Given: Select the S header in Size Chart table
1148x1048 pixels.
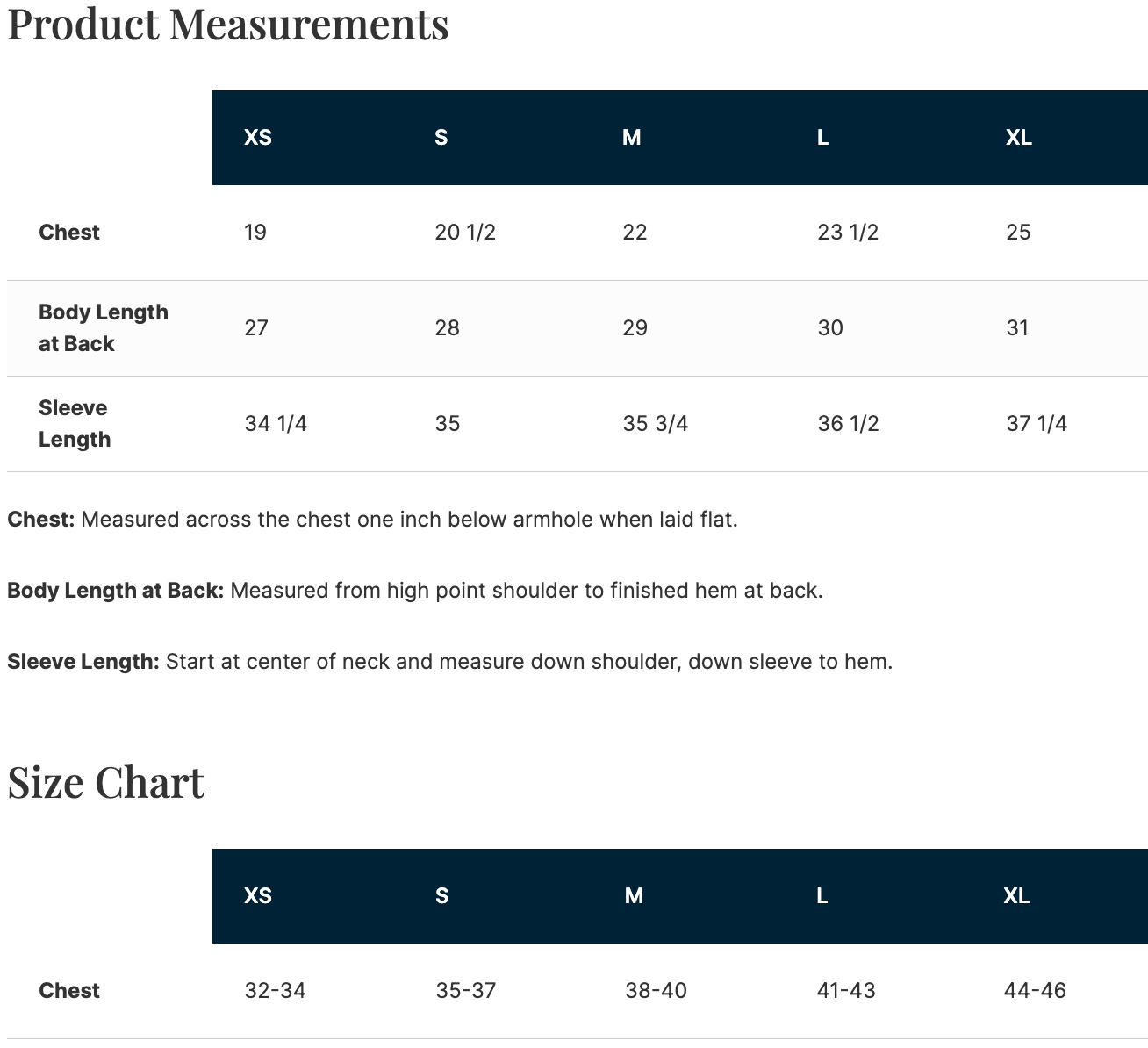Looking at the screenshot, I should (x=441, y=896).
